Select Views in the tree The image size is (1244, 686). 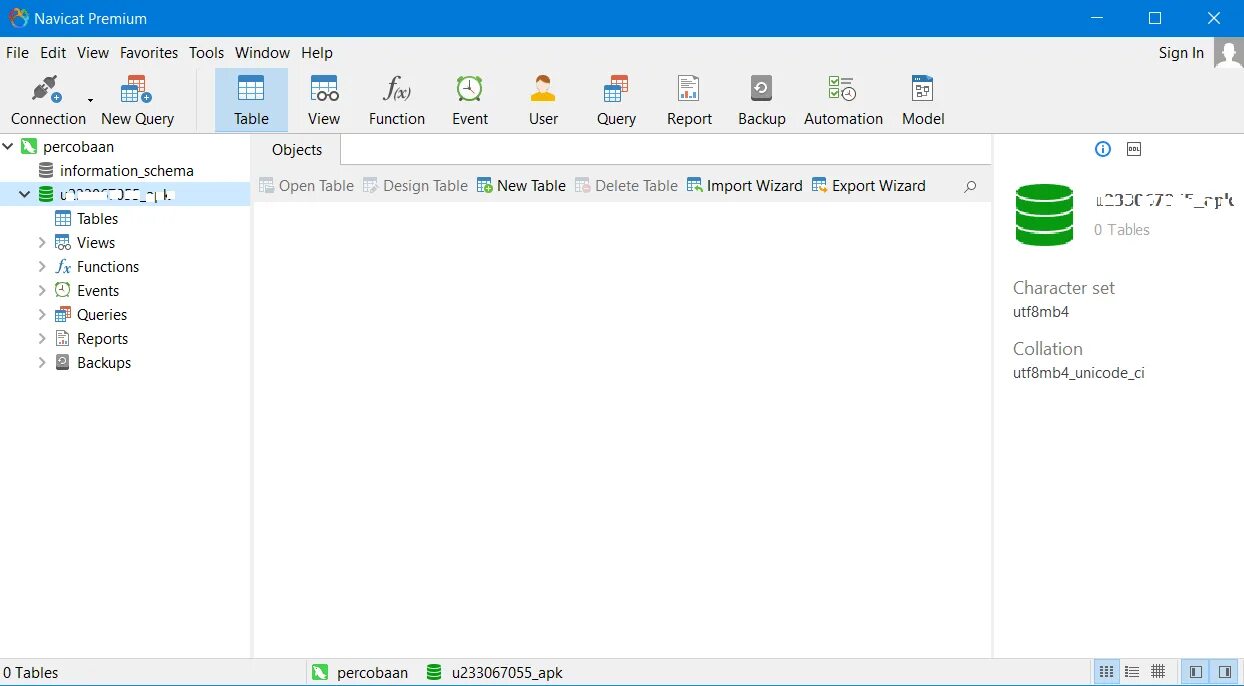pyautogui.click(x=95, y=243)
